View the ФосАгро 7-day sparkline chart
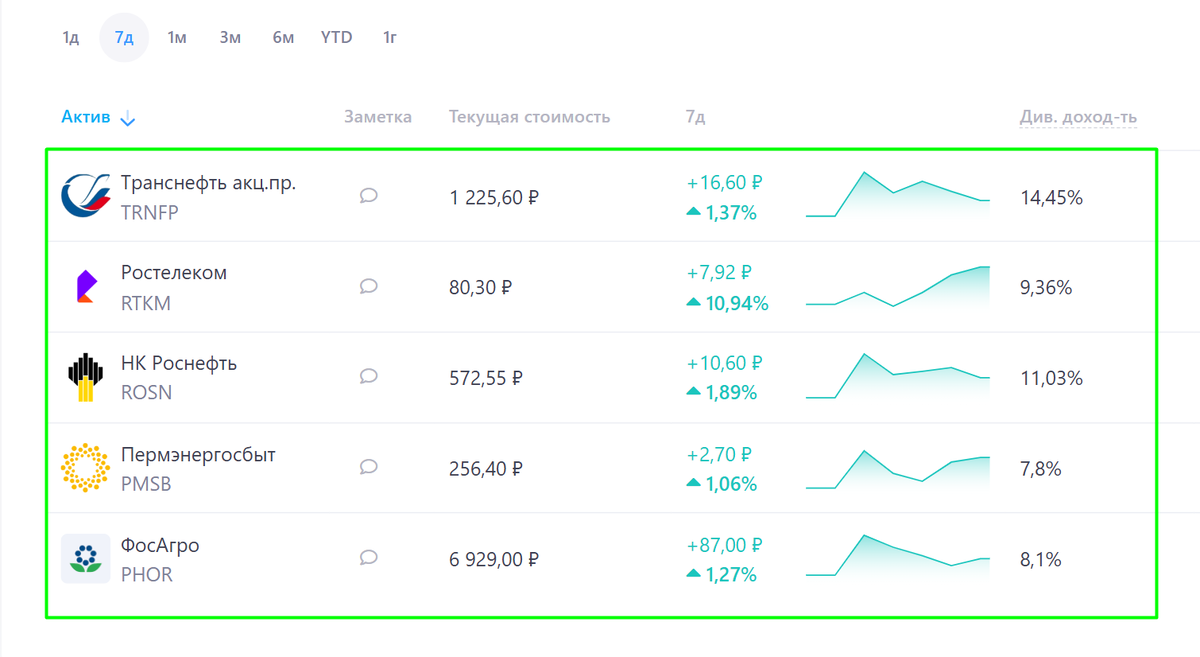This screenshot has width=1200, height=657. (x=898, y=555)
